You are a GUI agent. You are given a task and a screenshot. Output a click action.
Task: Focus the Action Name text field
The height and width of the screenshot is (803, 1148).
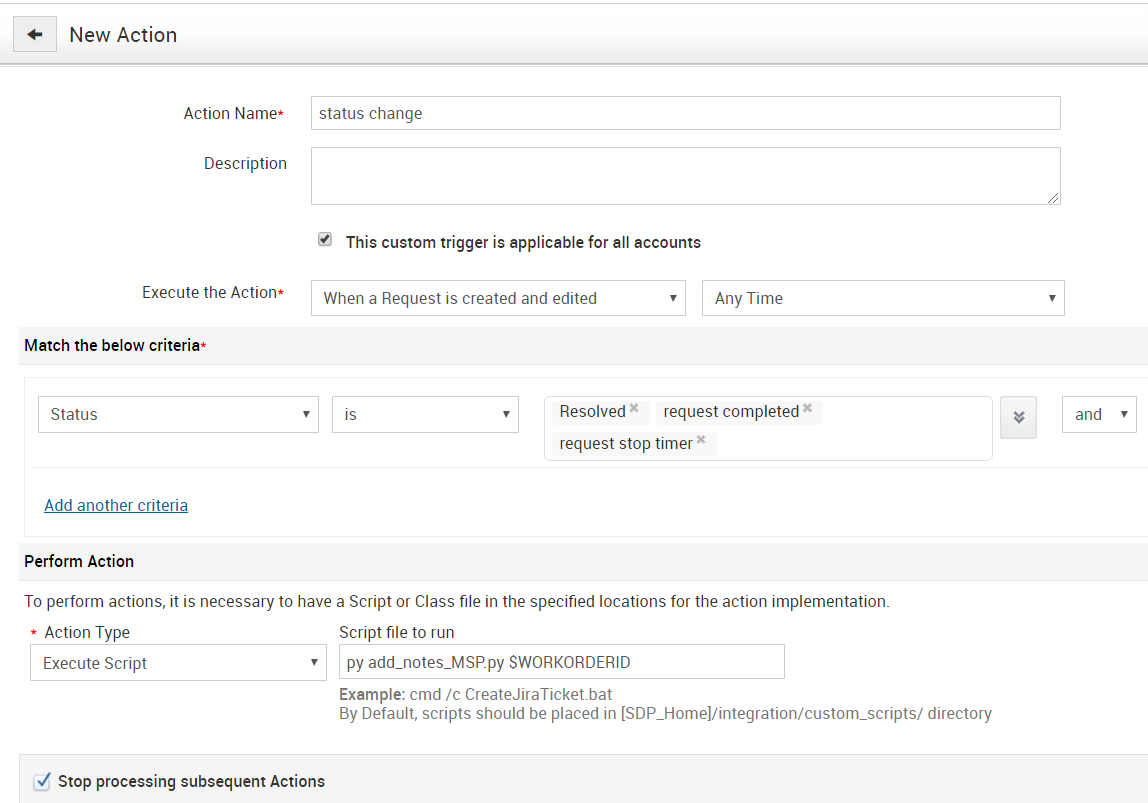click(x=685, y=113)
